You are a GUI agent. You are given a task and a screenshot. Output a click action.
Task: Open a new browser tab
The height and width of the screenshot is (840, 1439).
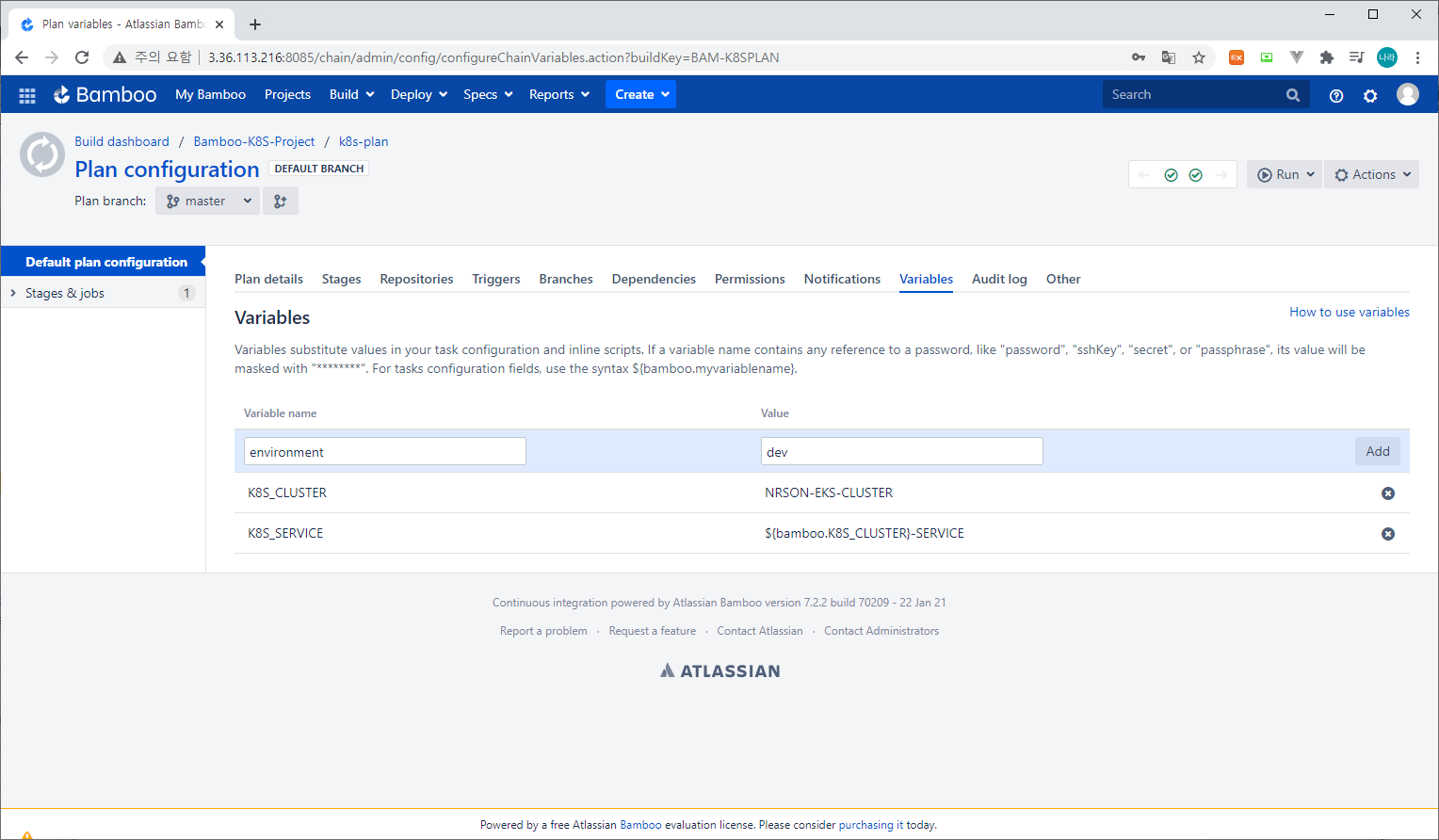point(255,24)
